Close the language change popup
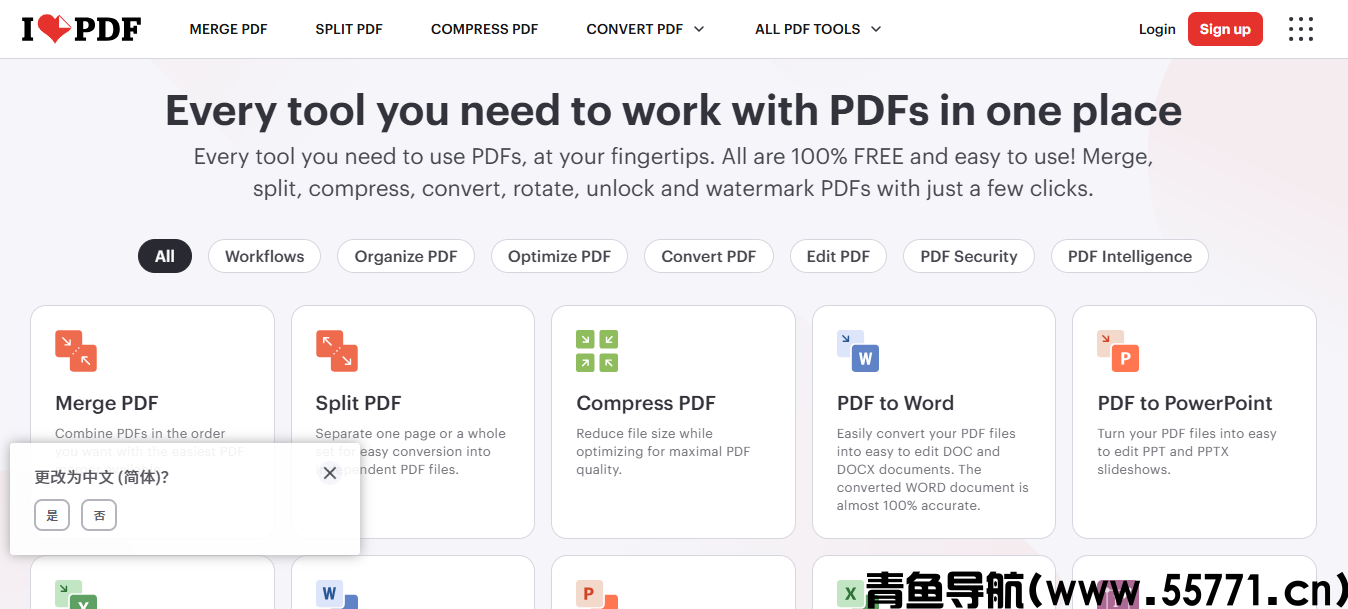 [x=330, y=473]
